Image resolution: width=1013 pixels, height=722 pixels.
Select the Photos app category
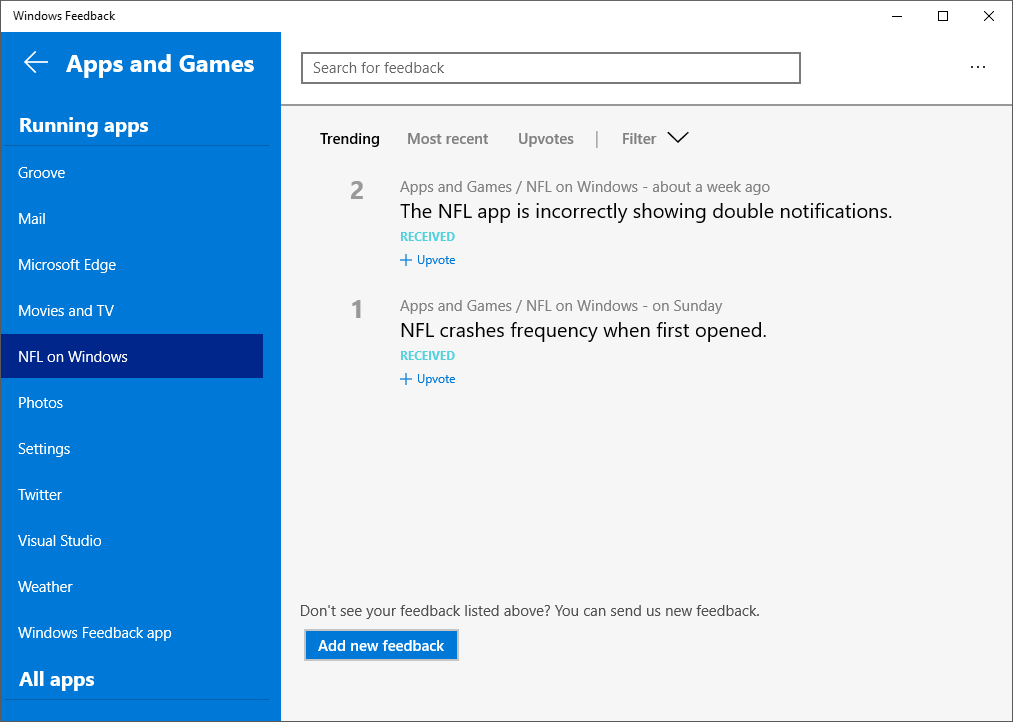41,403
